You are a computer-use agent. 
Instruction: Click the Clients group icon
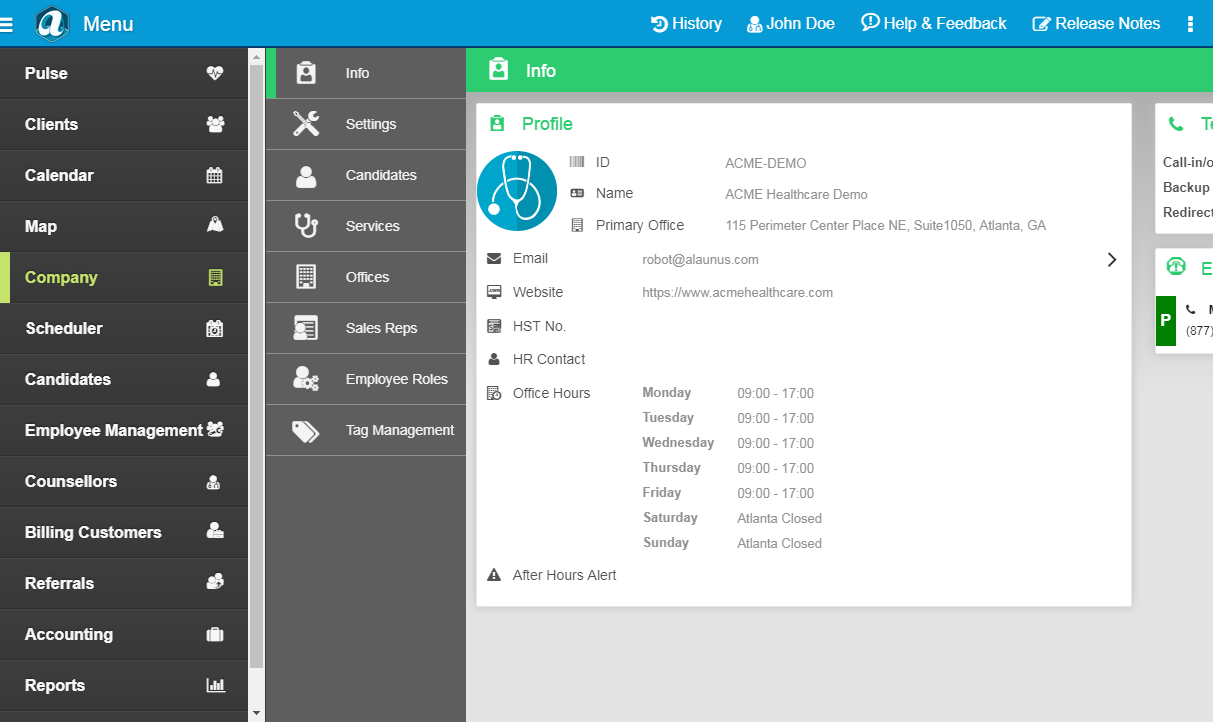point(215,124)
